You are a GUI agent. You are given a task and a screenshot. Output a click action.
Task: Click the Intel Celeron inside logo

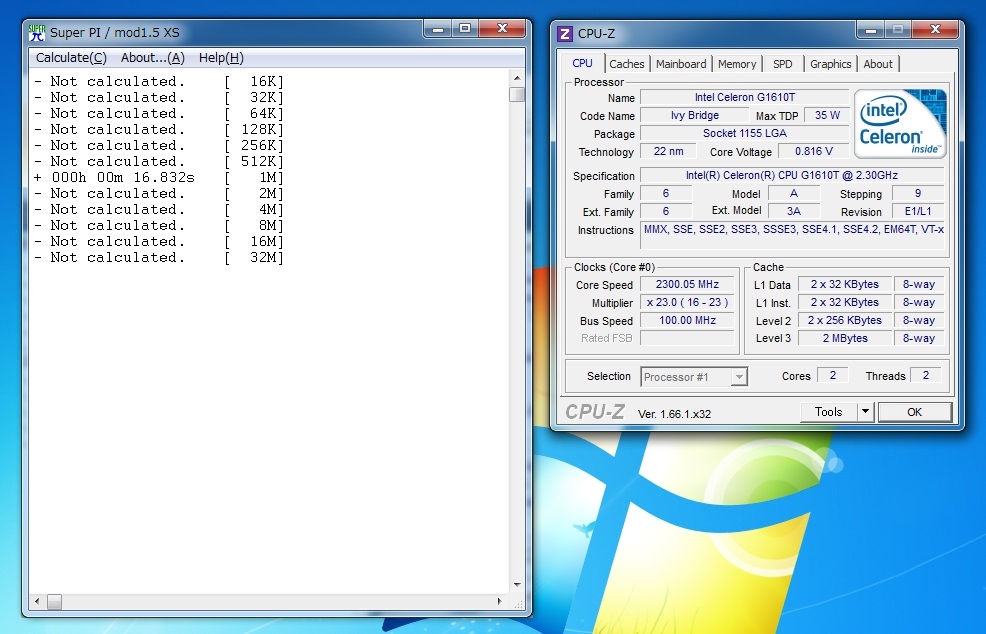(899, 124)
